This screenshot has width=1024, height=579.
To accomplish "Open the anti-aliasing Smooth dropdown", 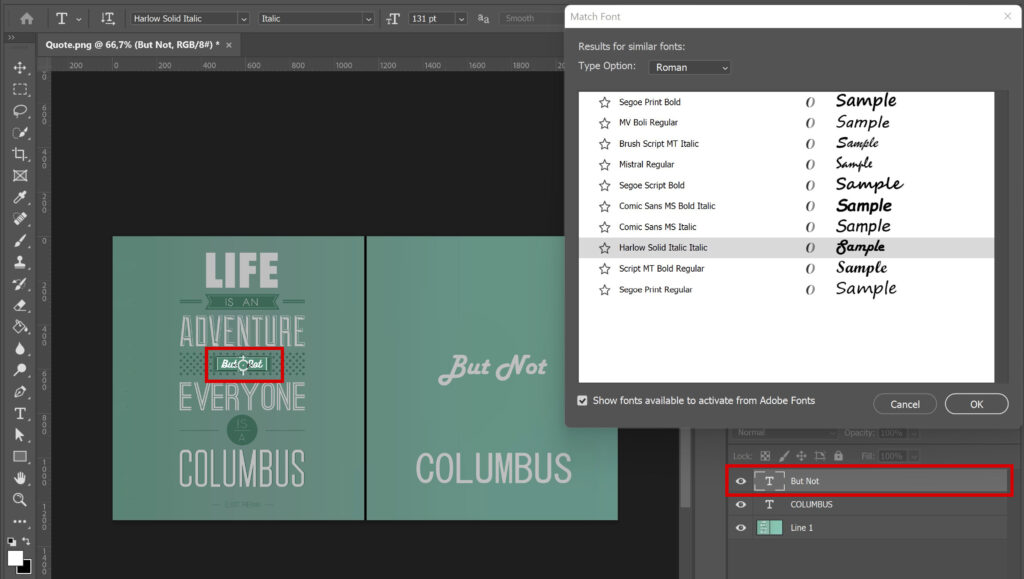I will point(532,18).
